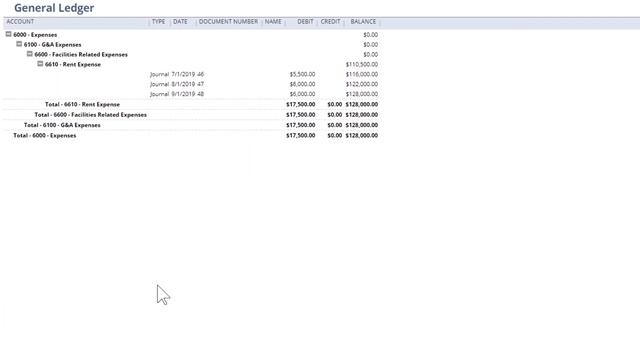Sort by the TYPE column header
The width and height of the screenshot is (640, 360).
point(158,22)
